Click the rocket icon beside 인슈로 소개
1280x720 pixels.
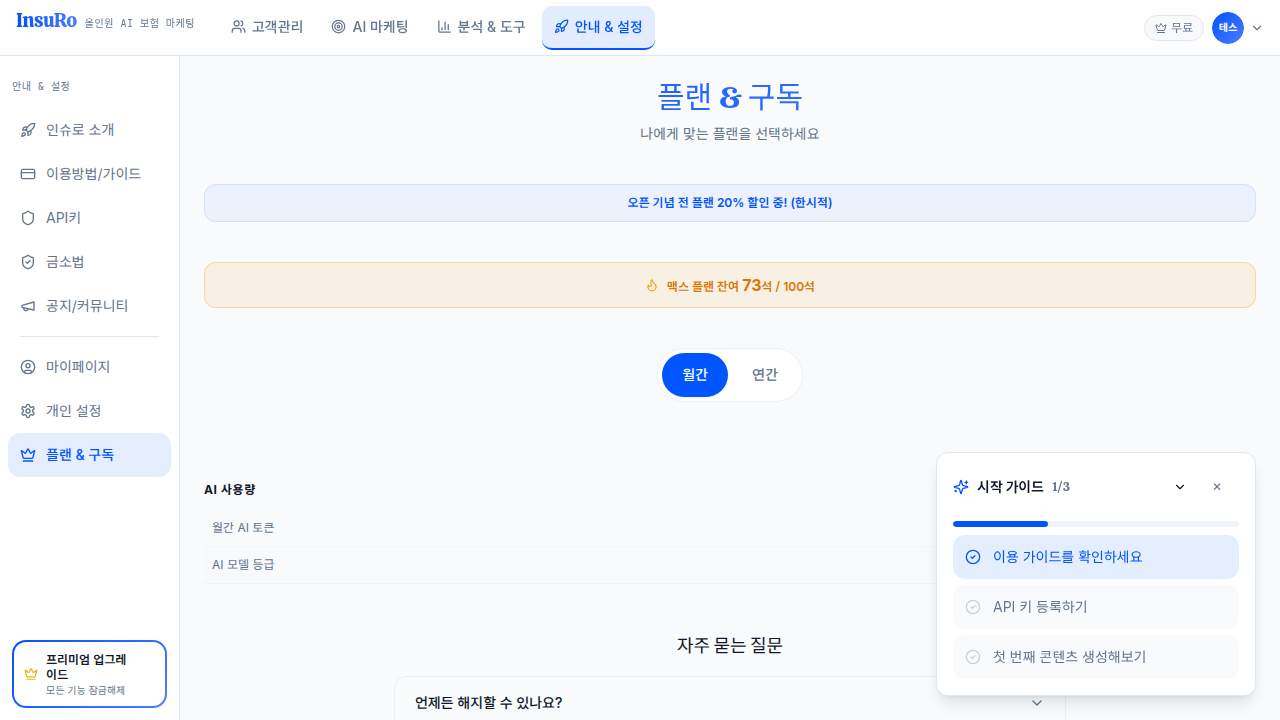(28, 130)
